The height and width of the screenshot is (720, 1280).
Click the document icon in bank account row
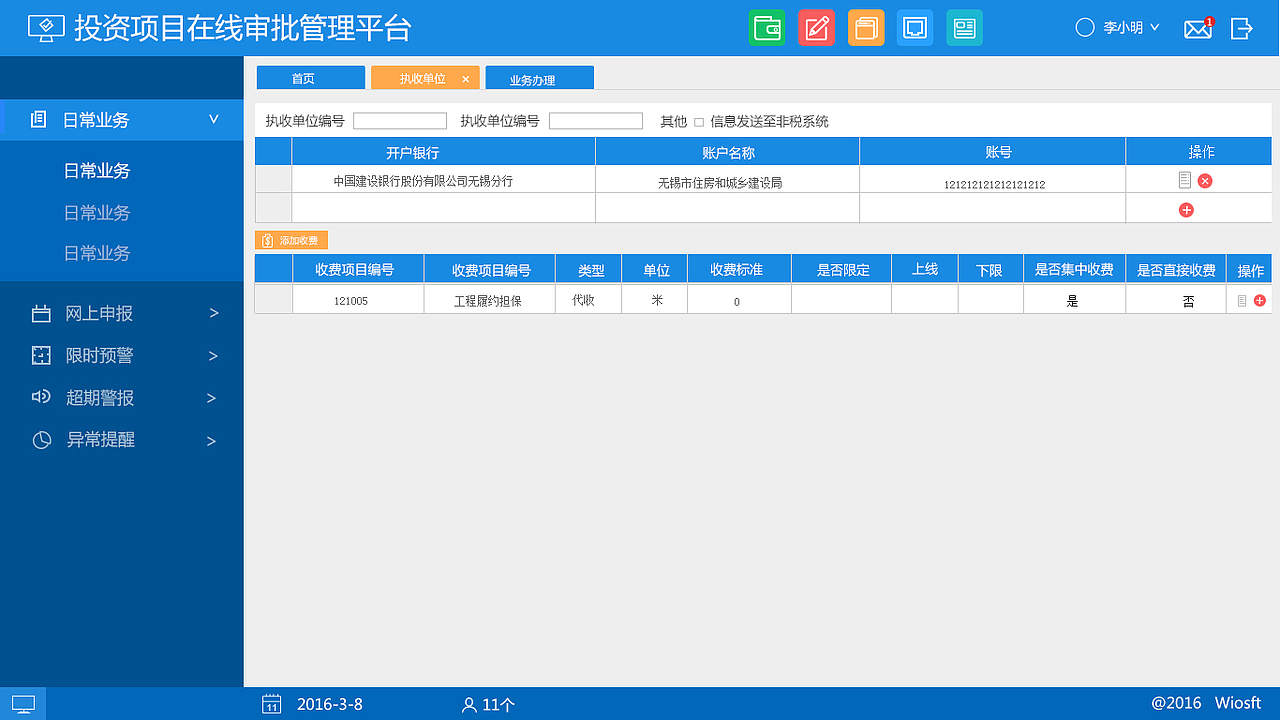click(x=1185, y=180)
